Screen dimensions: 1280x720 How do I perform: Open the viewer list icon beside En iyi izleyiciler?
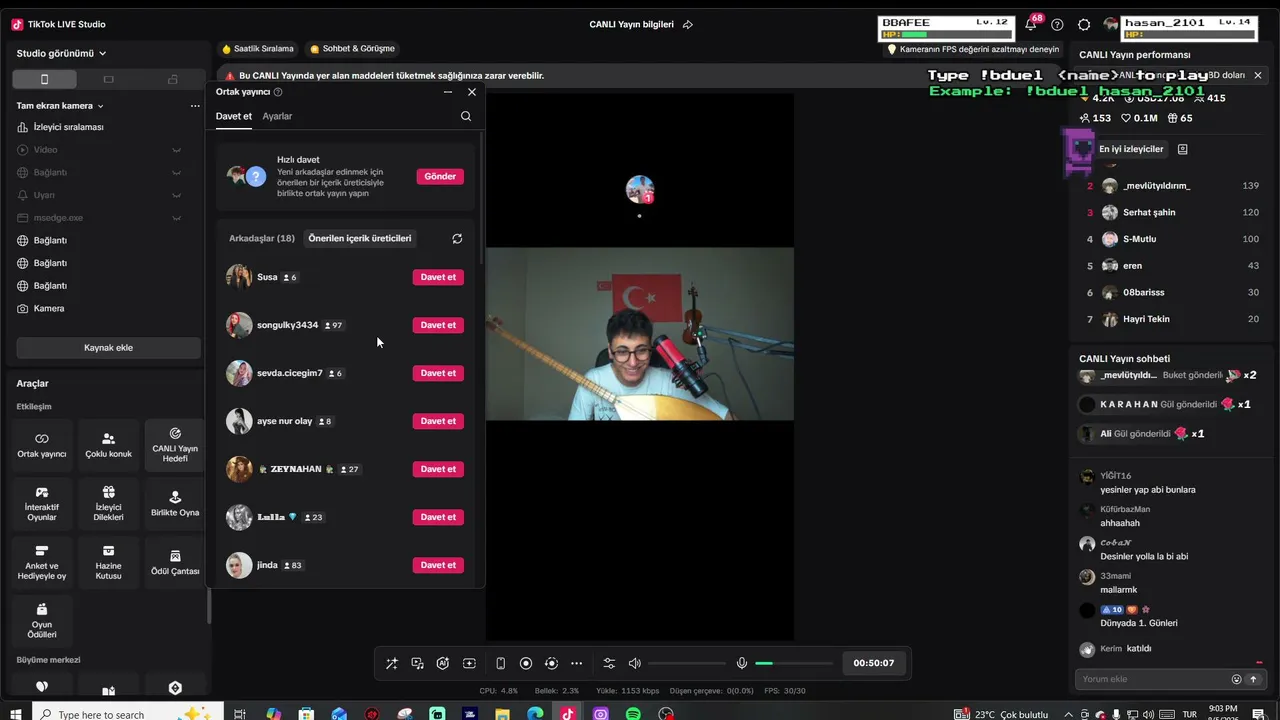click(1183, 149)
